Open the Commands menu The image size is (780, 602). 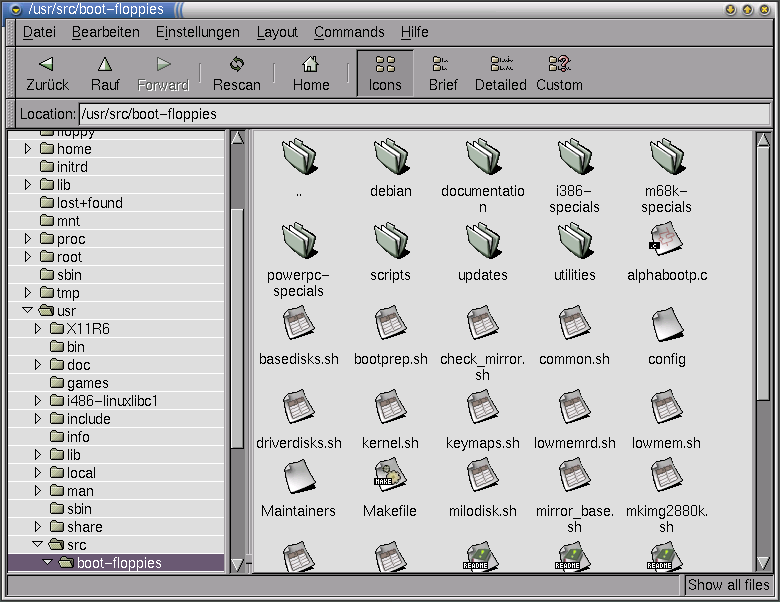pyautogui.click(x=349, y=32)
